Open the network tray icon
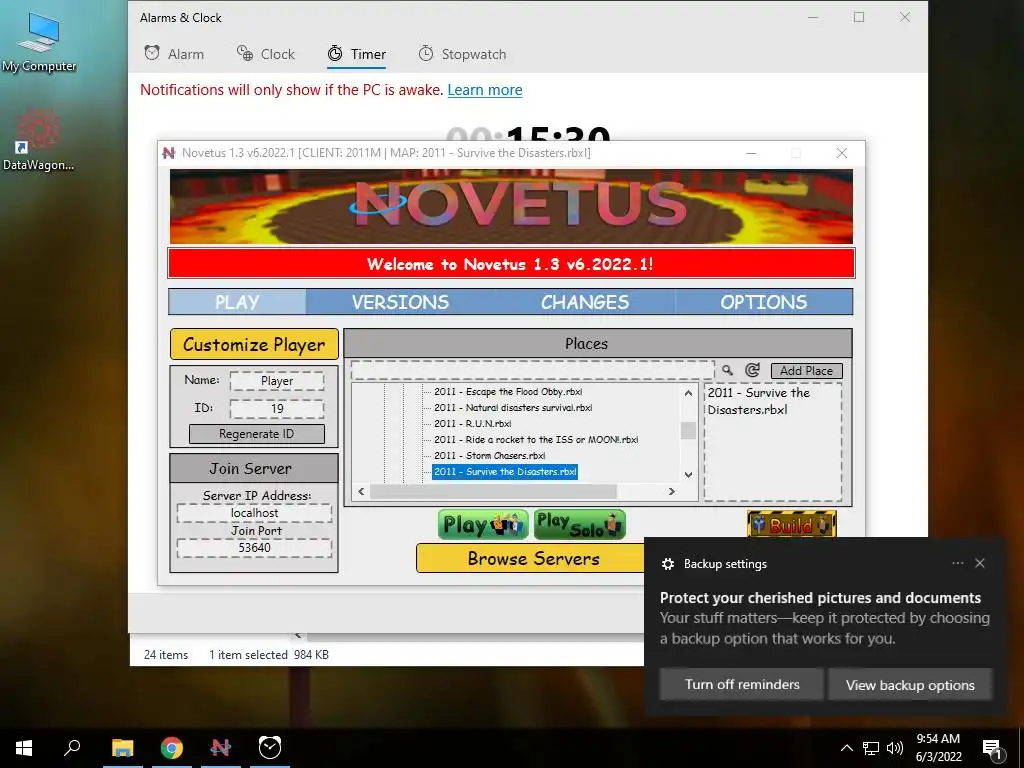The image size is (1024, 768). coord(871,748)
